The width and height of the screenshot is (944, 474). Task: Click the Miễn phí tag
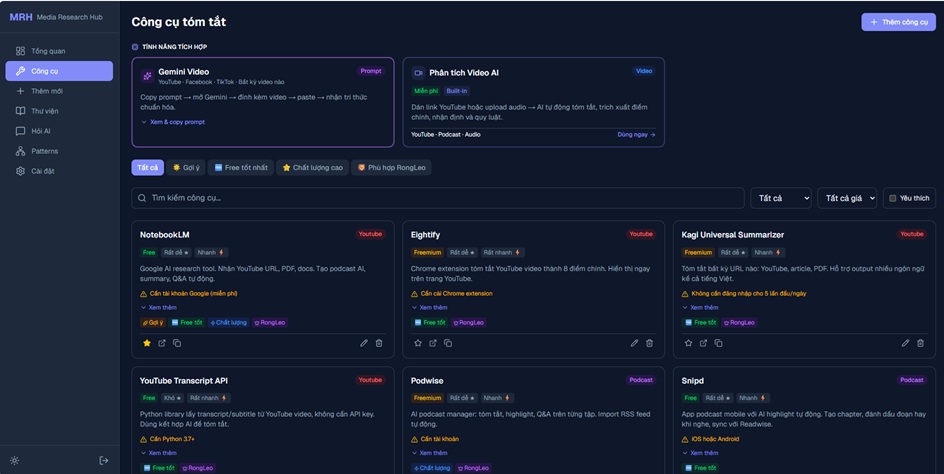(426, 91)
